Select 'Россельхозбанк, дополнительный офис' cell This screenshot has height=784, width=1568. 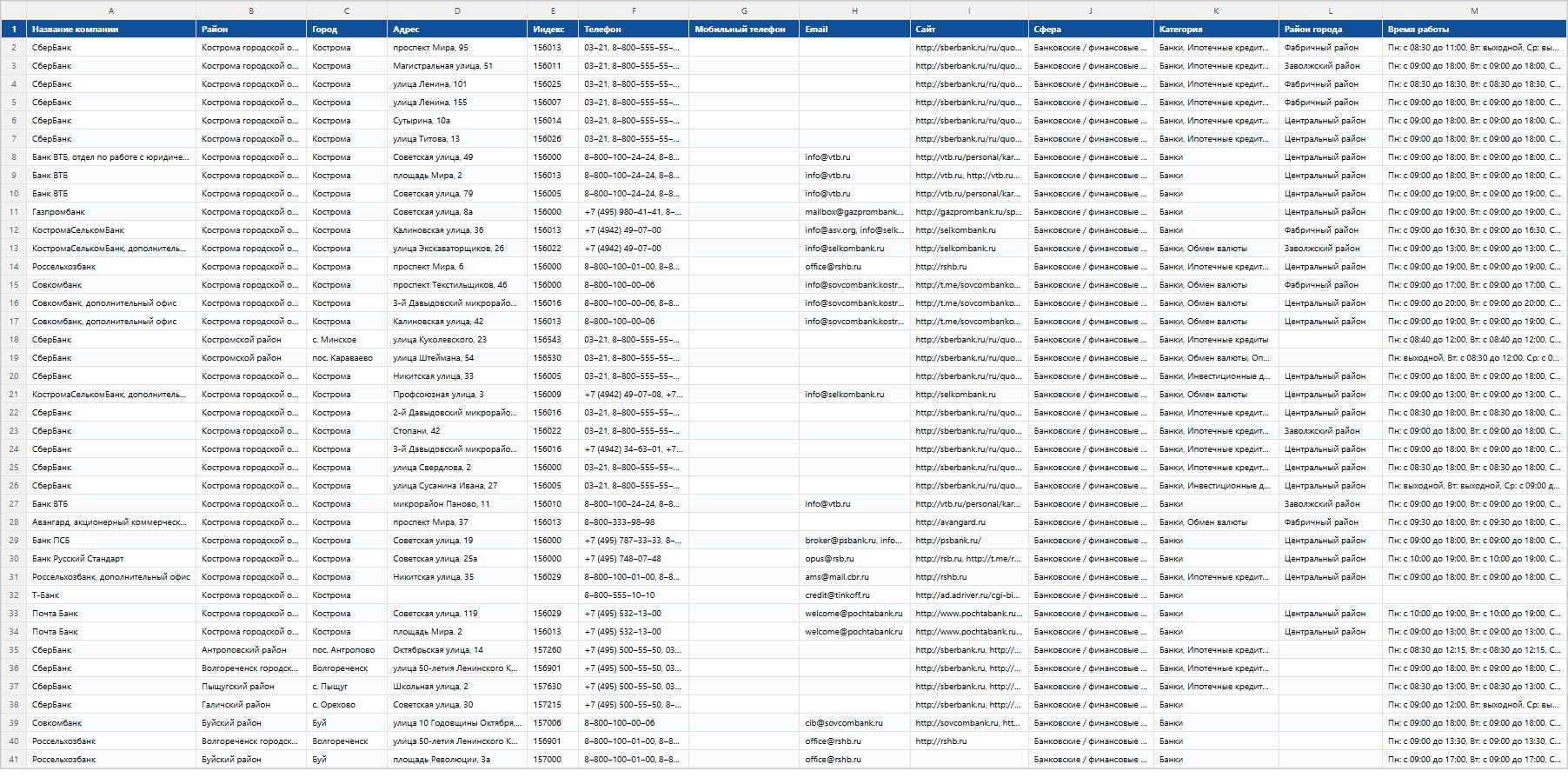(111, 577)
